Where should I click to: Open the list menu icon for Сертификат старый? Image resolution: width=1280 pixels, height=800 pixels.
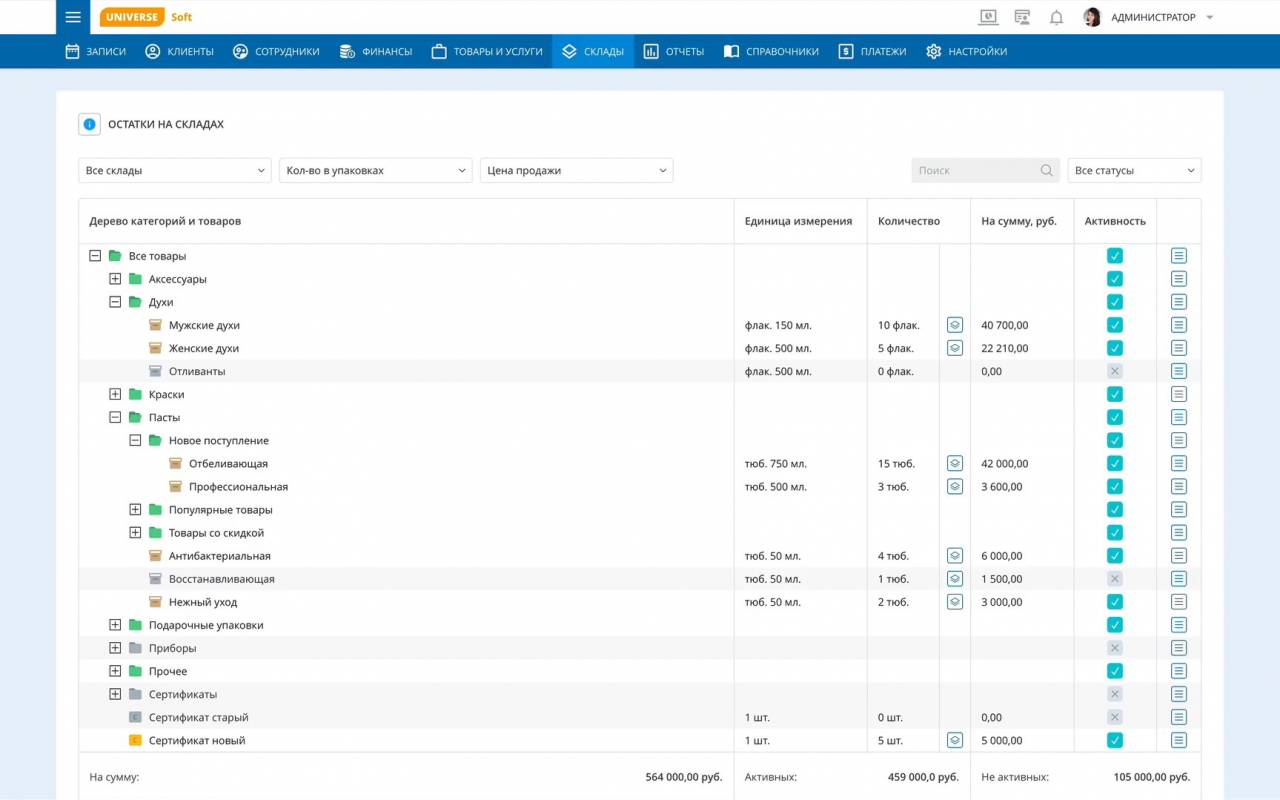(1179, 717)
